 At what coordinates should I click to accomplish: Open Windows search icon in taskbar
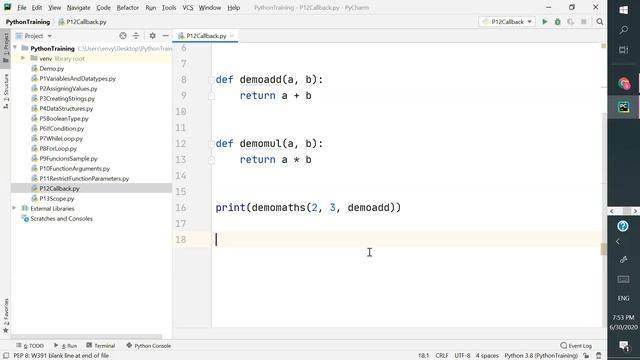pyautogui.click(x=624, y=30)
